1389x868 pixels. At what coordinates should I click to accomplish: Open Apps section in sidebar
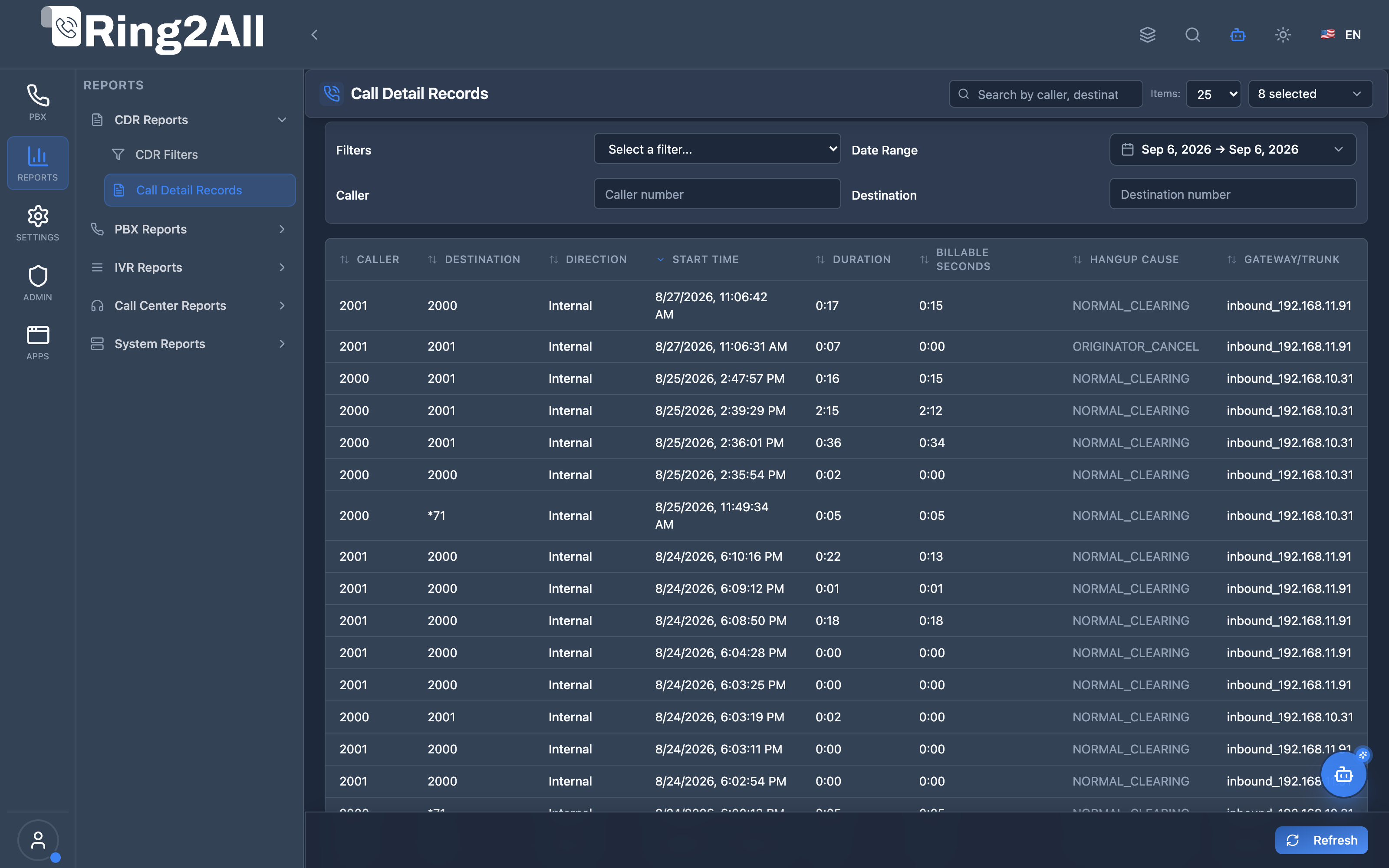[x=37, y=343]
